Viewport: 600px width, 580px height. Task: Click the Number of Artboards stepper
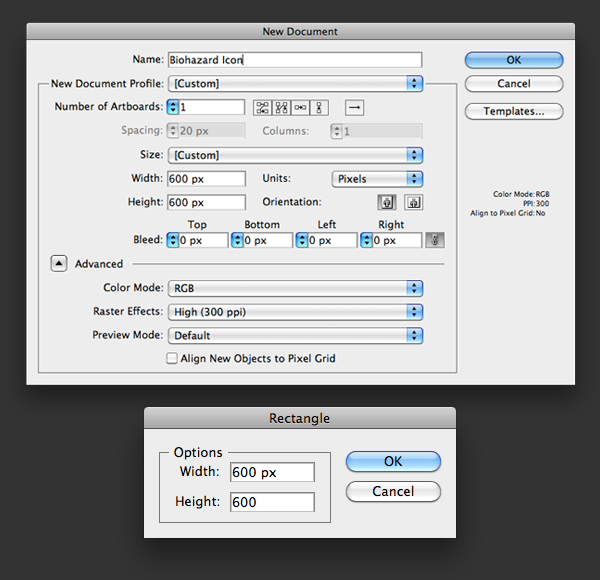coord(173,107)
